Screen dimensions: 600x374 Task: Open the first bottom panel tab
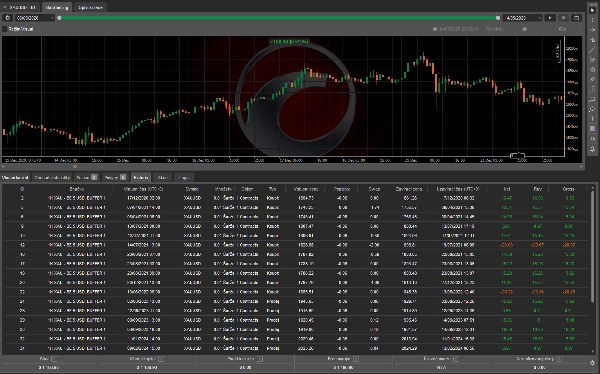(15, 178)
